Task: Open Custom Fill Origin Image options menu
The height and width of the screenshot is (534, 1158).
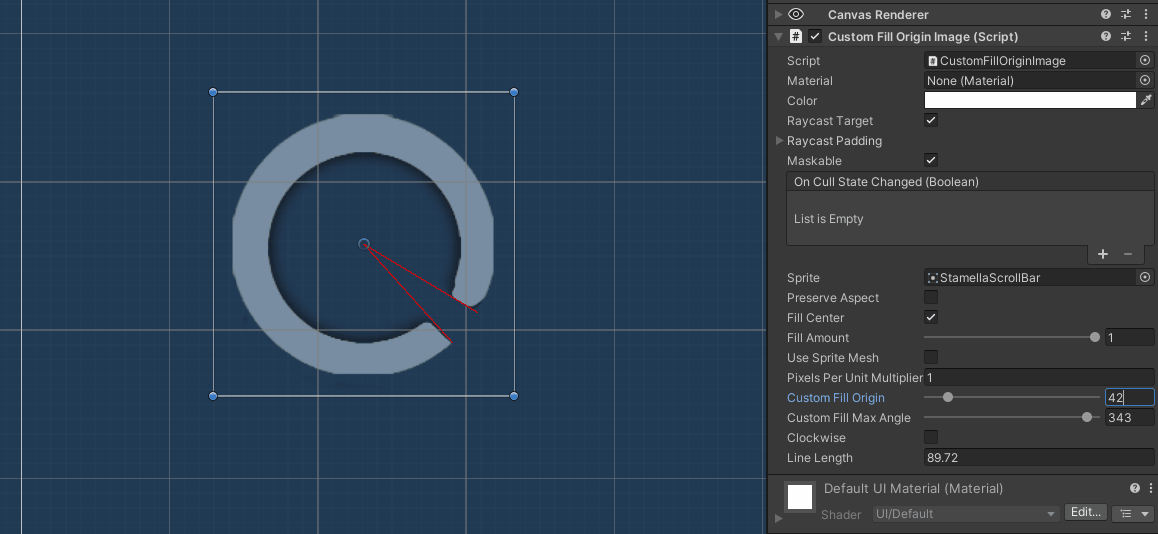Action: click(x=1145, y=36)
